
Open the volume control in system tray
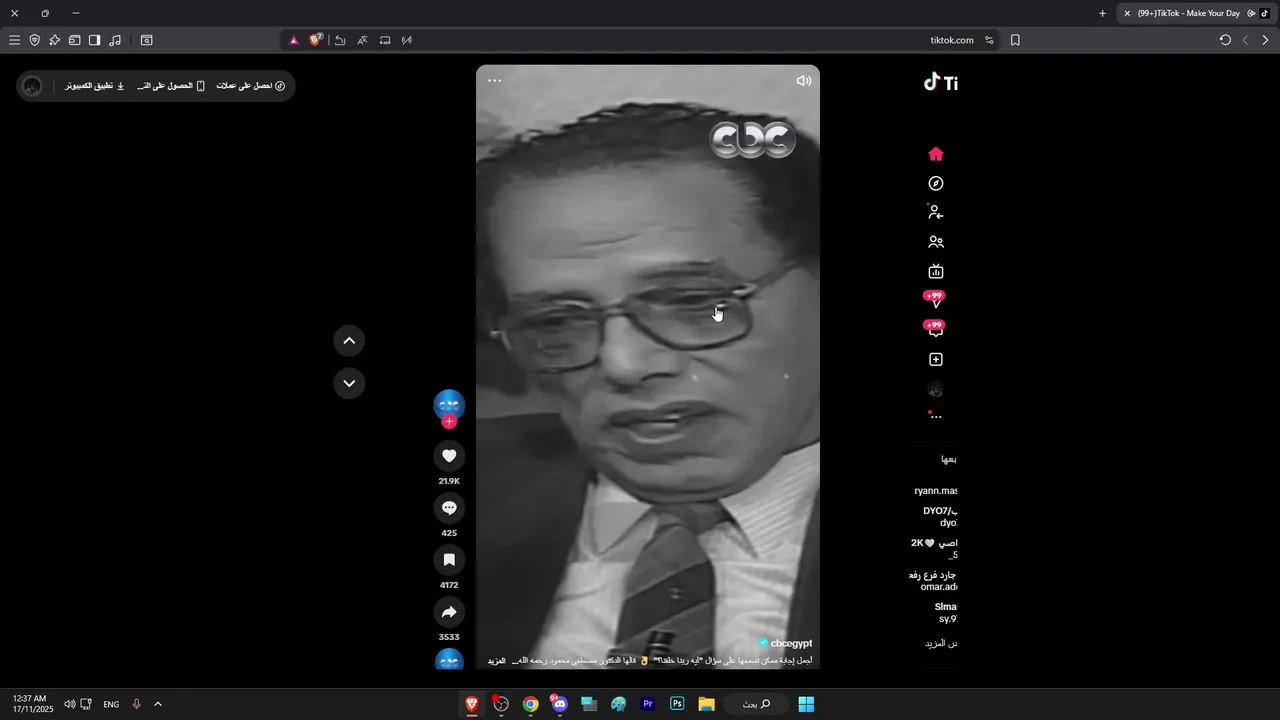[69, 704]
